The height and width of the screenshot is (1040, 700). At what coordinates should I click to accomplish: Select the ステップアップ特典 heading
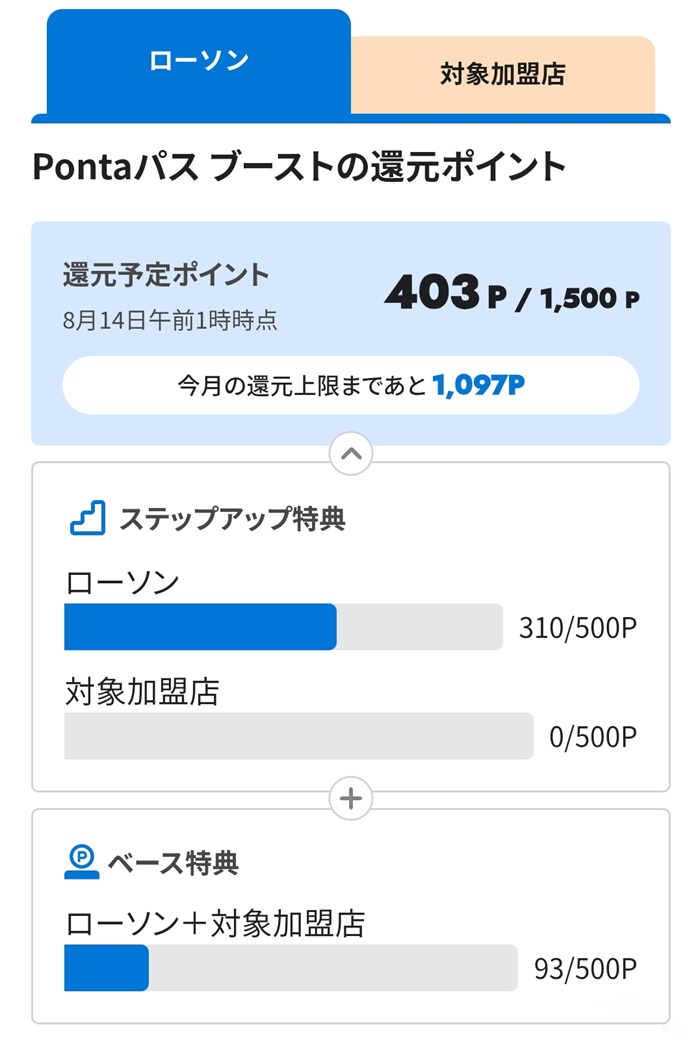(232, 519)
